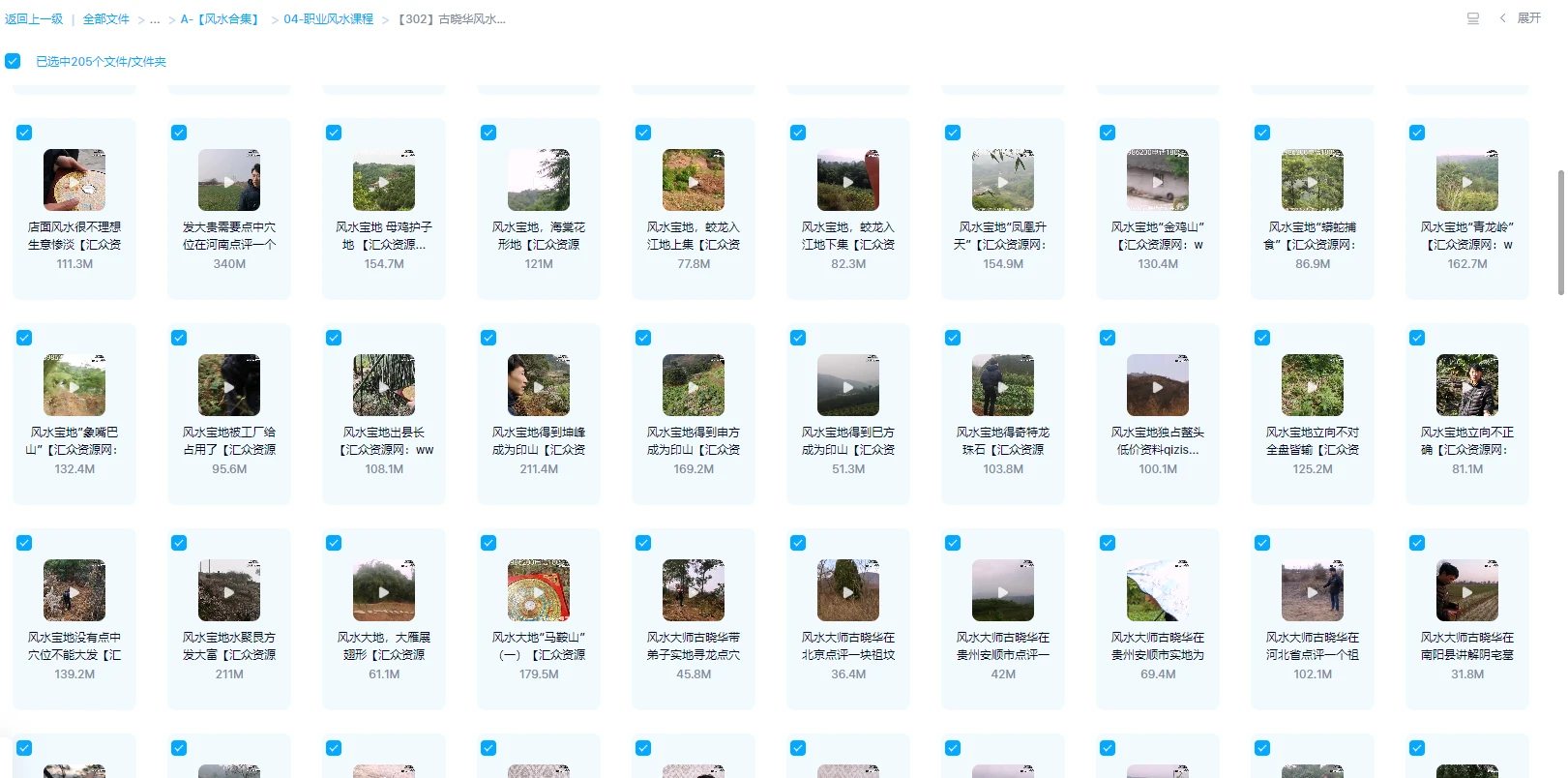The width and height of the screenshot is (1568, 778).
Task: Expand the panel with 展开 button
Action: (1521, 18)
